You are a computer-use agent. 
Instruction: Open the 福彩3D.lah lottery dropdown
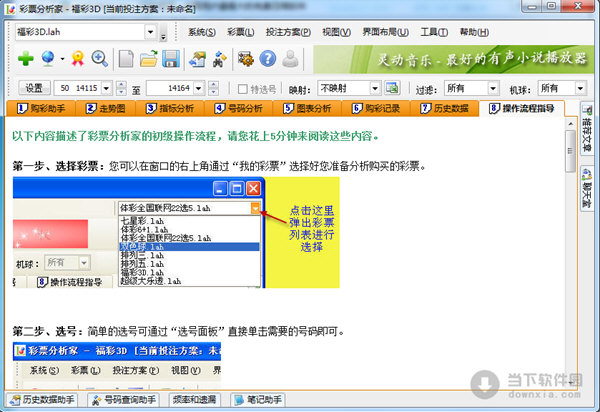point(151,32)
